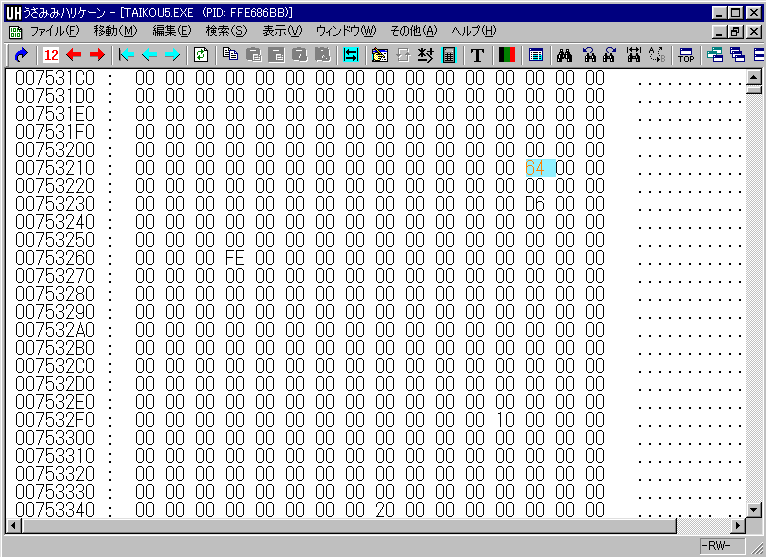Select the FE byte in row 00753260
This screenshot has height=557, width=766.
(x=235, y=258)
